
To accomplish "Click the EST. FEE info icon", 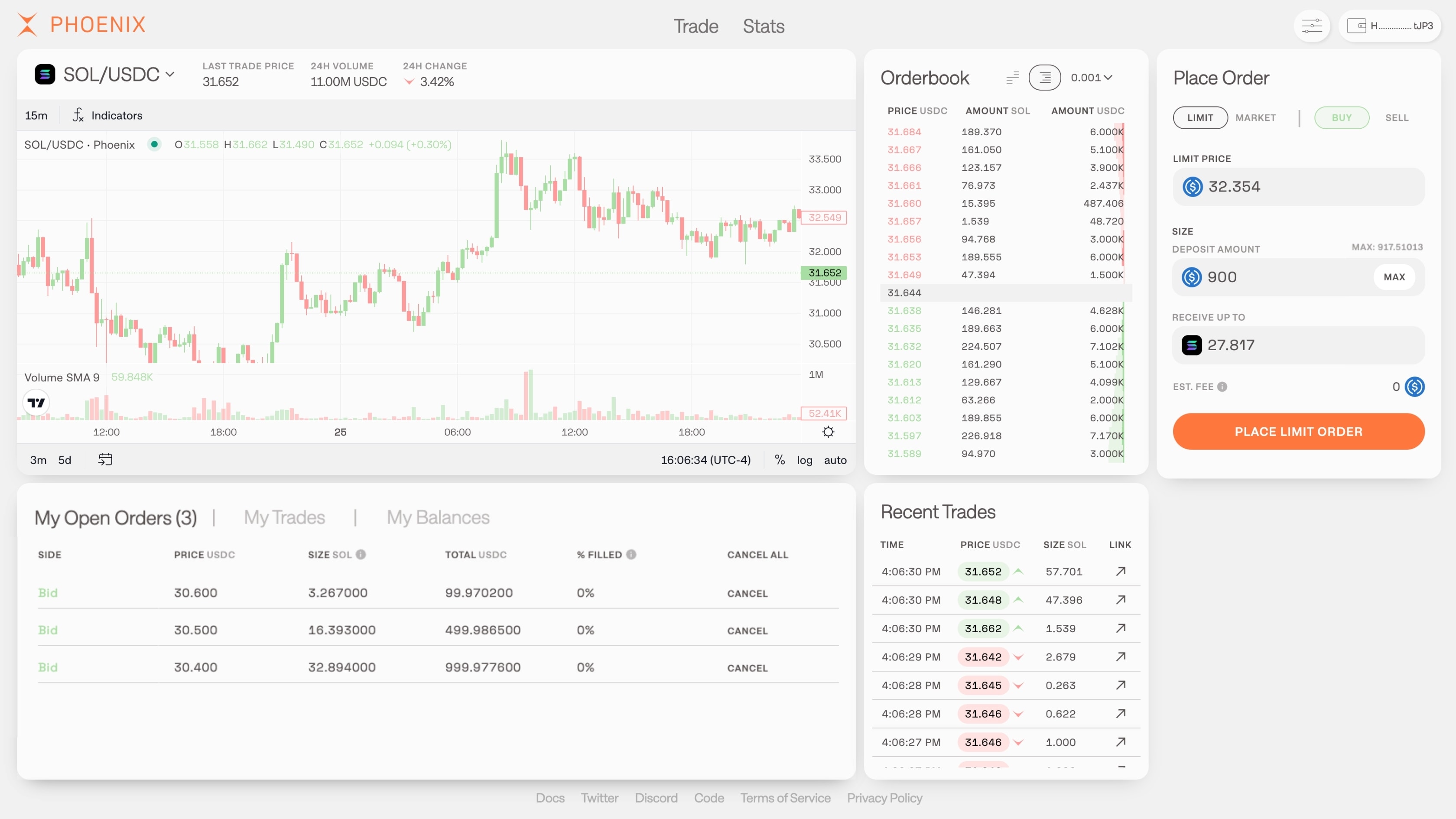I will coord(1222,387).
